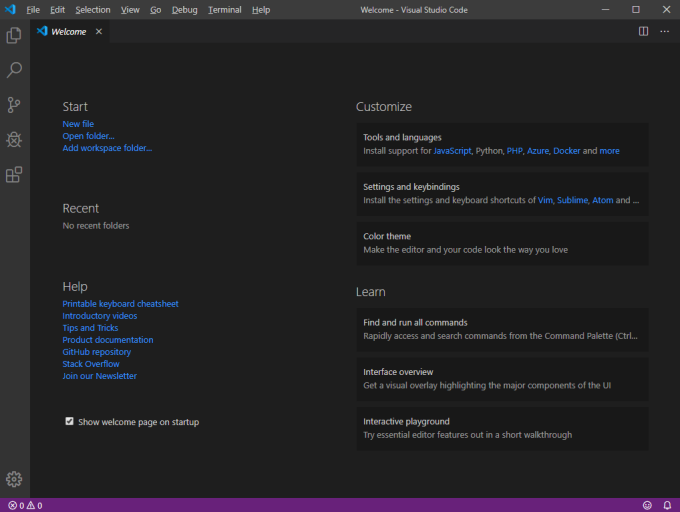Open Printable keyboard cheatsheet link

pyautogui.click(x=120, y=304)
